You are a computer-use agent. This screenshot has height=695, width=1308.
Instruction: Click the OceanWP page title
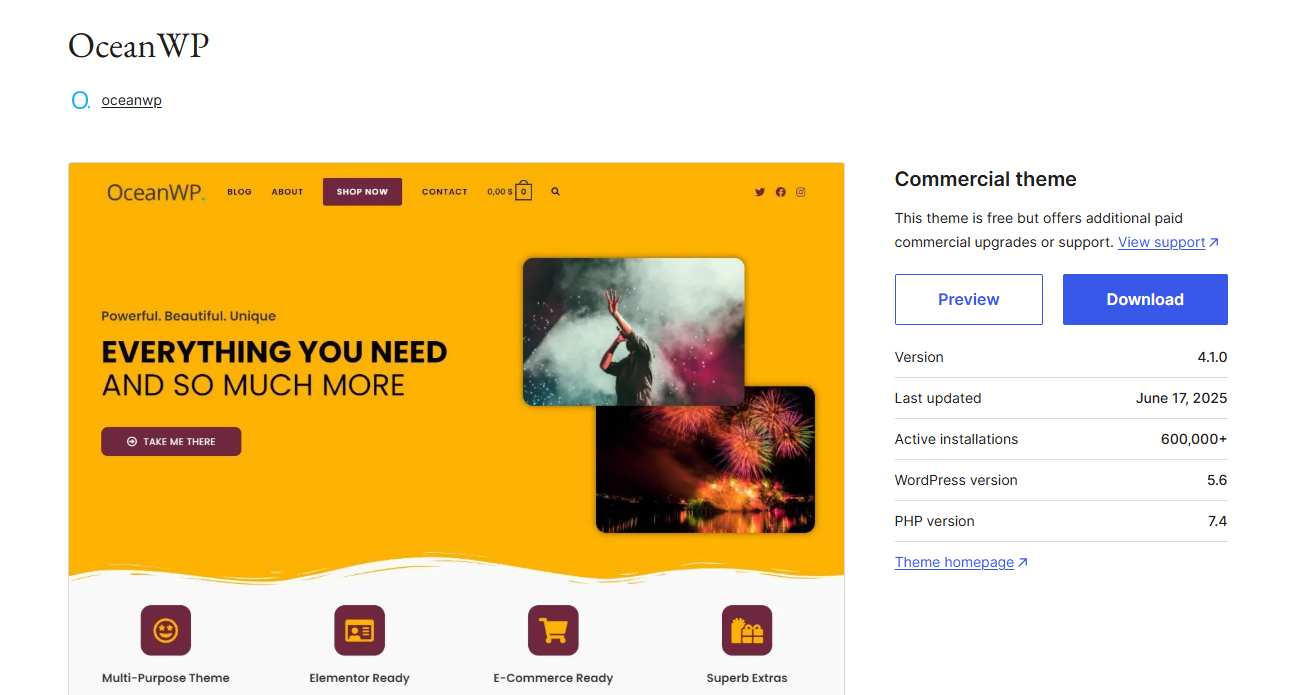coord(139,45)
